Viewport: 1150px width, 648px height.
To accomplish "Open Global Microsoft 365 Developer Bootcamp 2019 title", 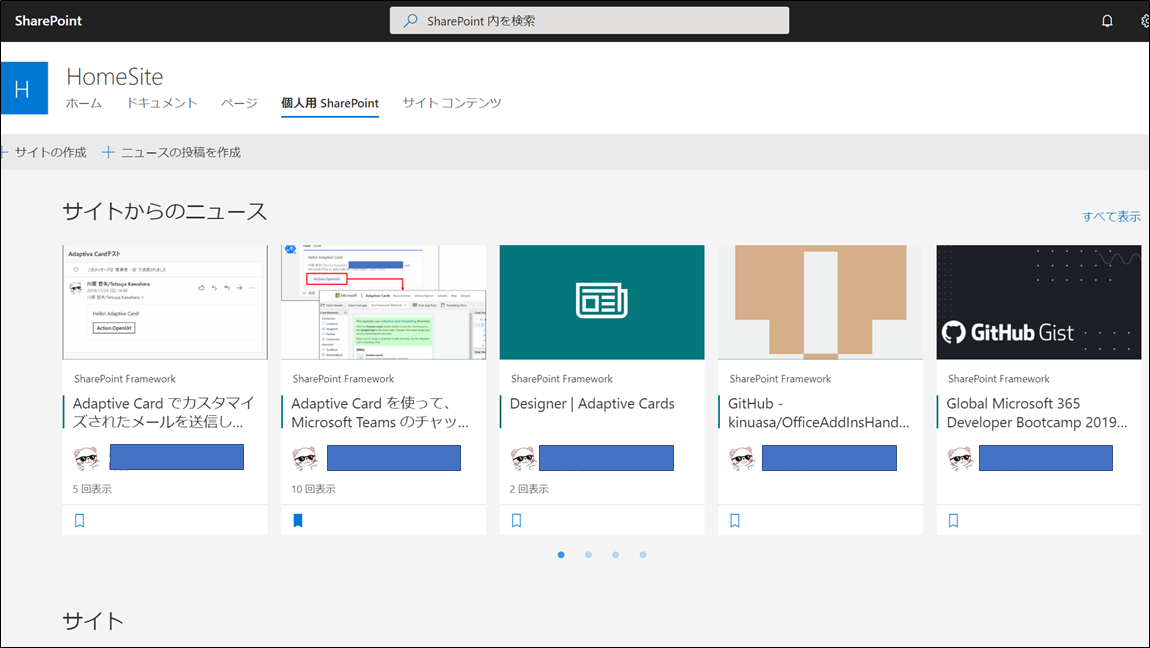I will click(1037, 413).
